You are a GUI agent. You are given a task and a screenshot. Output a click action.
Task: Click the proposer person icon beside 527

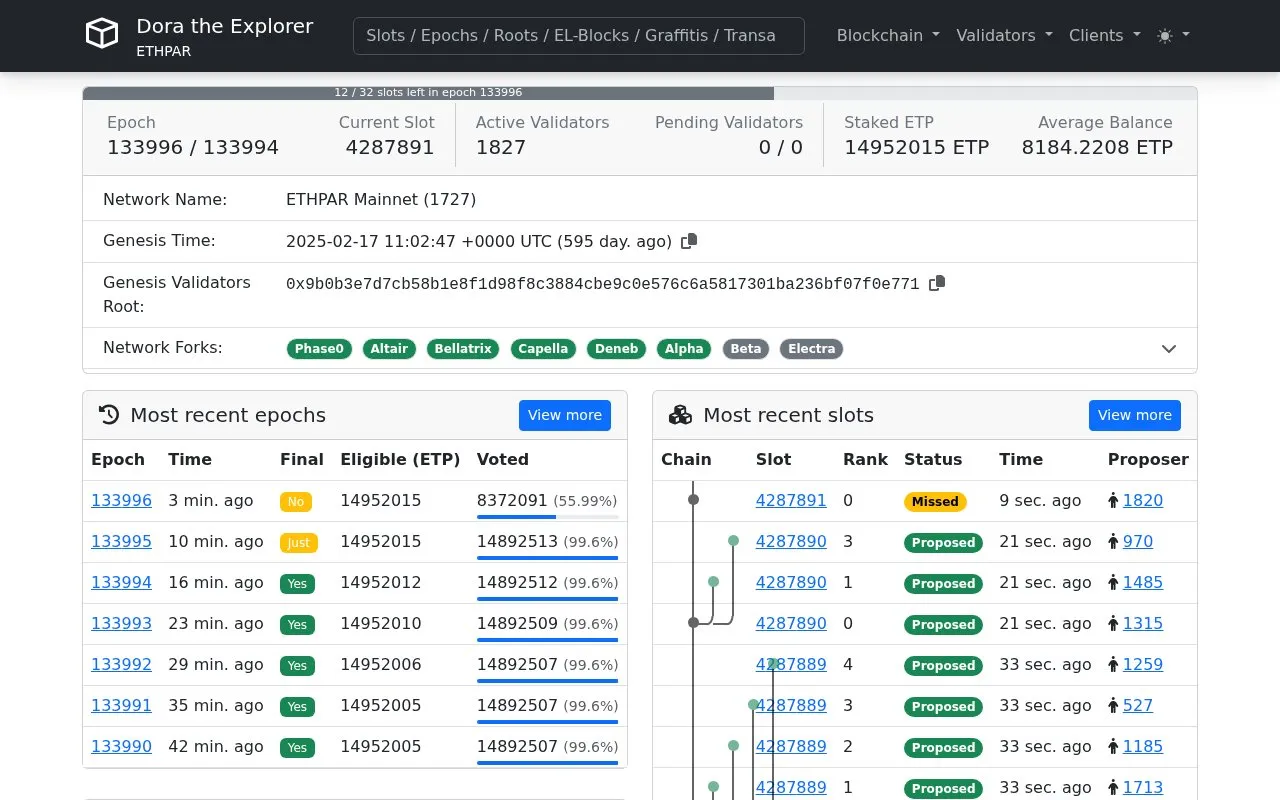(x=1113, y=706)
